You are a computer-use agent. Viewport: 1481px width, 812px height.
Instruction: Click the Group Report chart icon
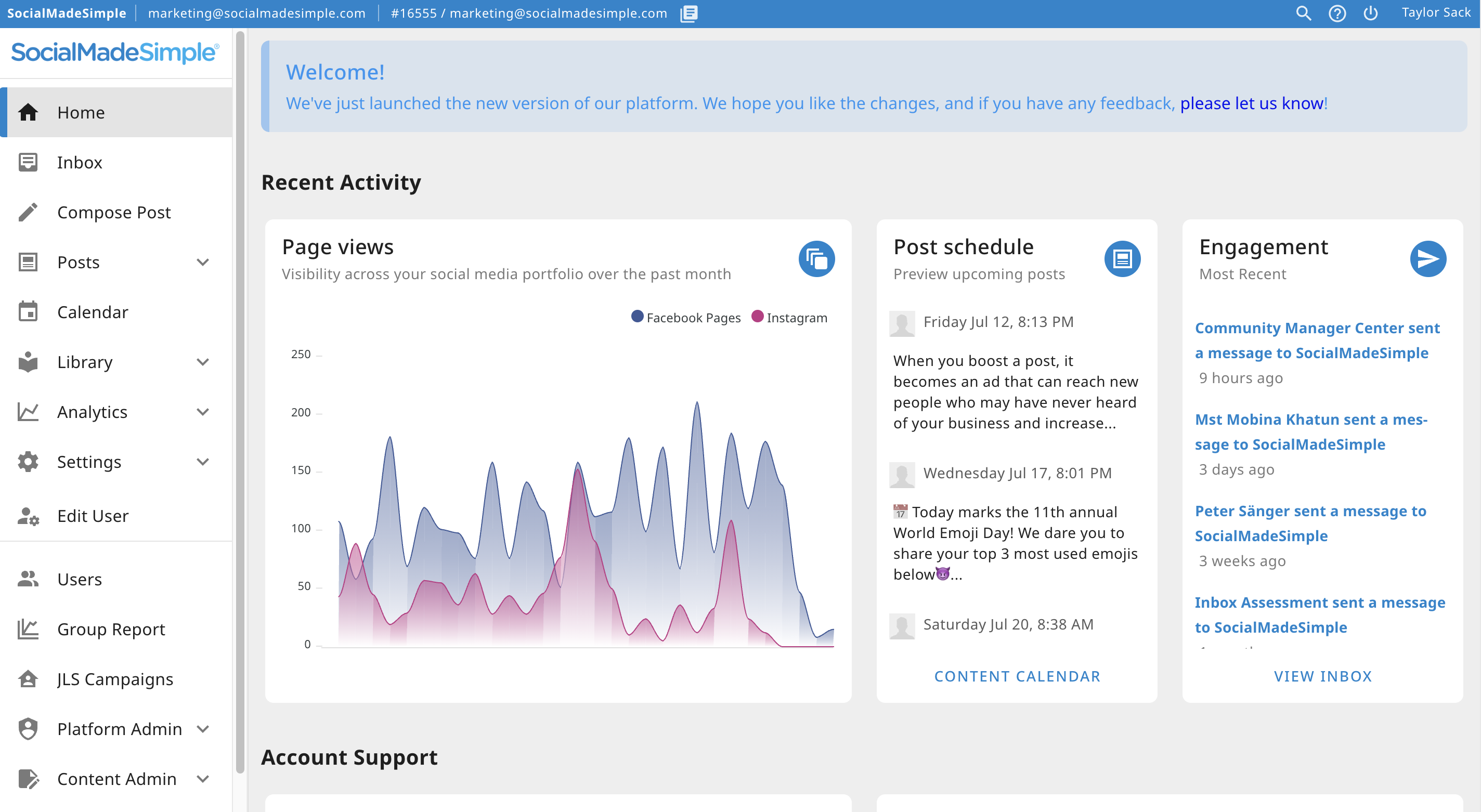[x=28, y=629]
